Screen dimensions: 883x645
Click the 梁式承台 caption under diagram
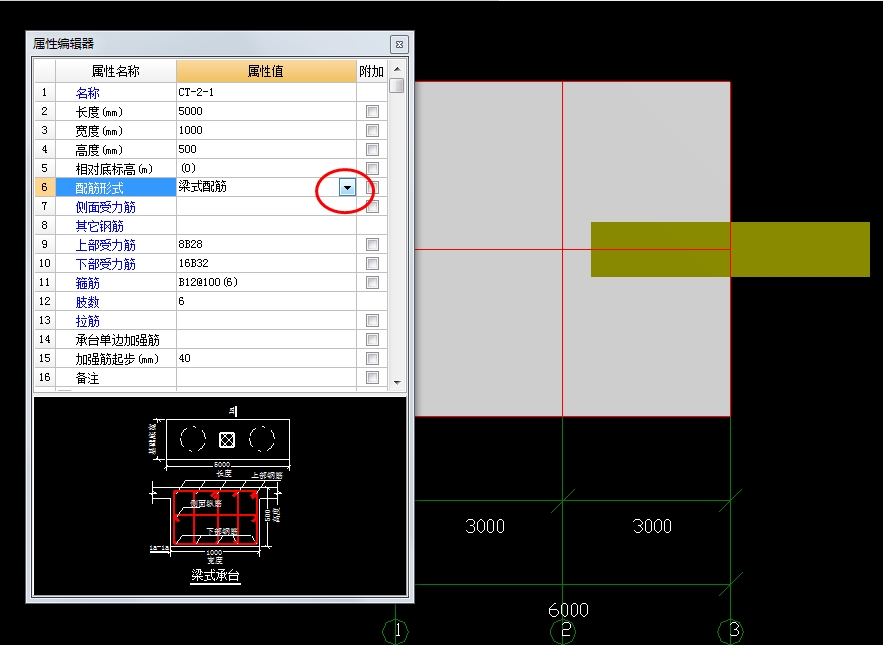click(x=216, y=575)
